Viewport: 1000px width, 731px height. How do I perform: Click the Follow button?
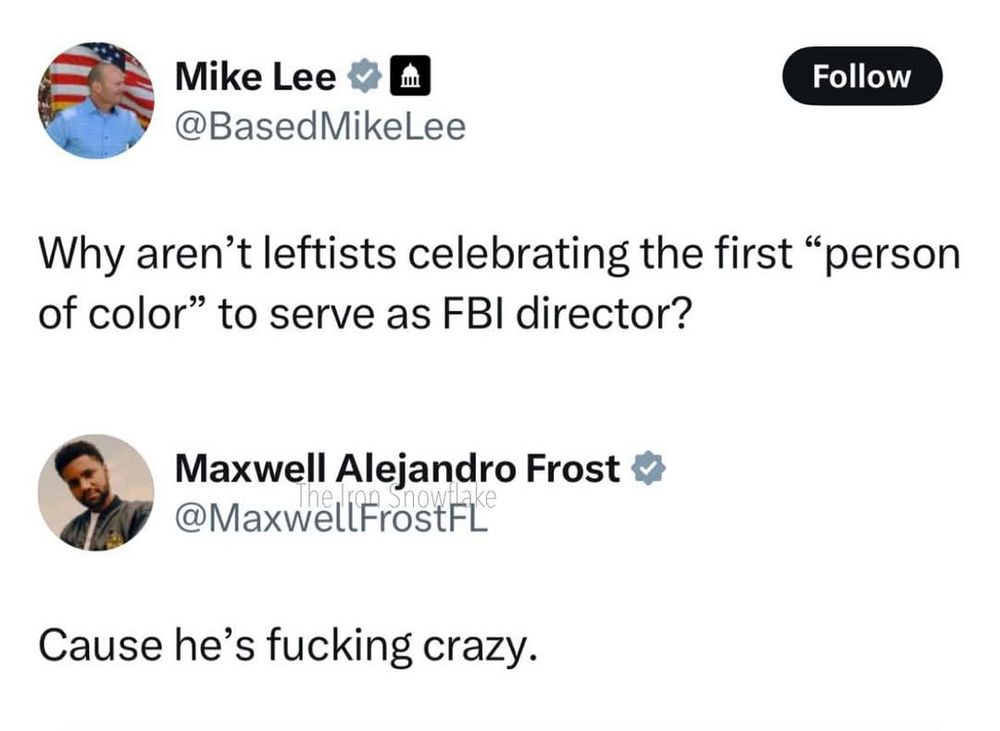point(861,76)
